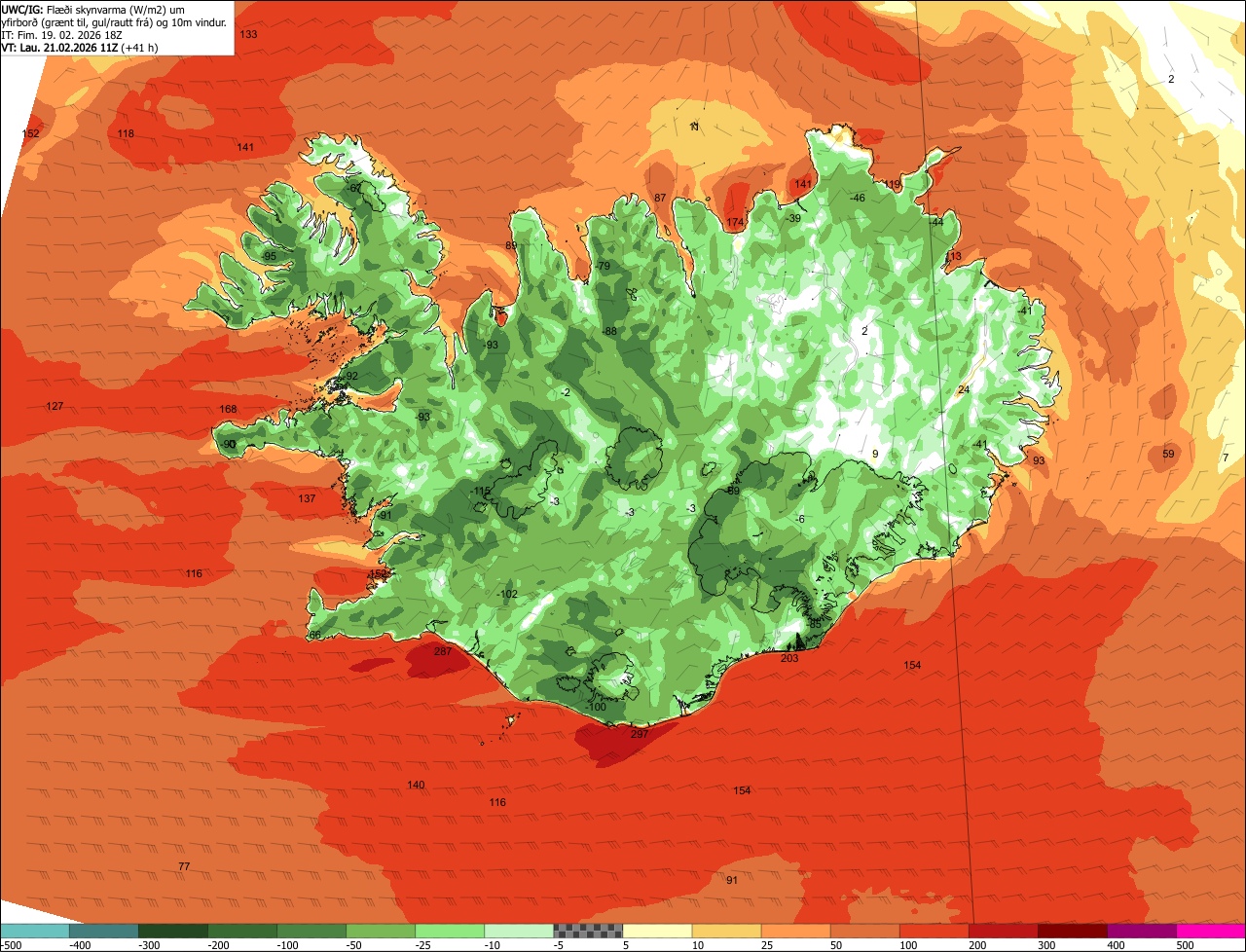Click the map value -95
This screenshot has width=1246, height=952.
point(270,256)
